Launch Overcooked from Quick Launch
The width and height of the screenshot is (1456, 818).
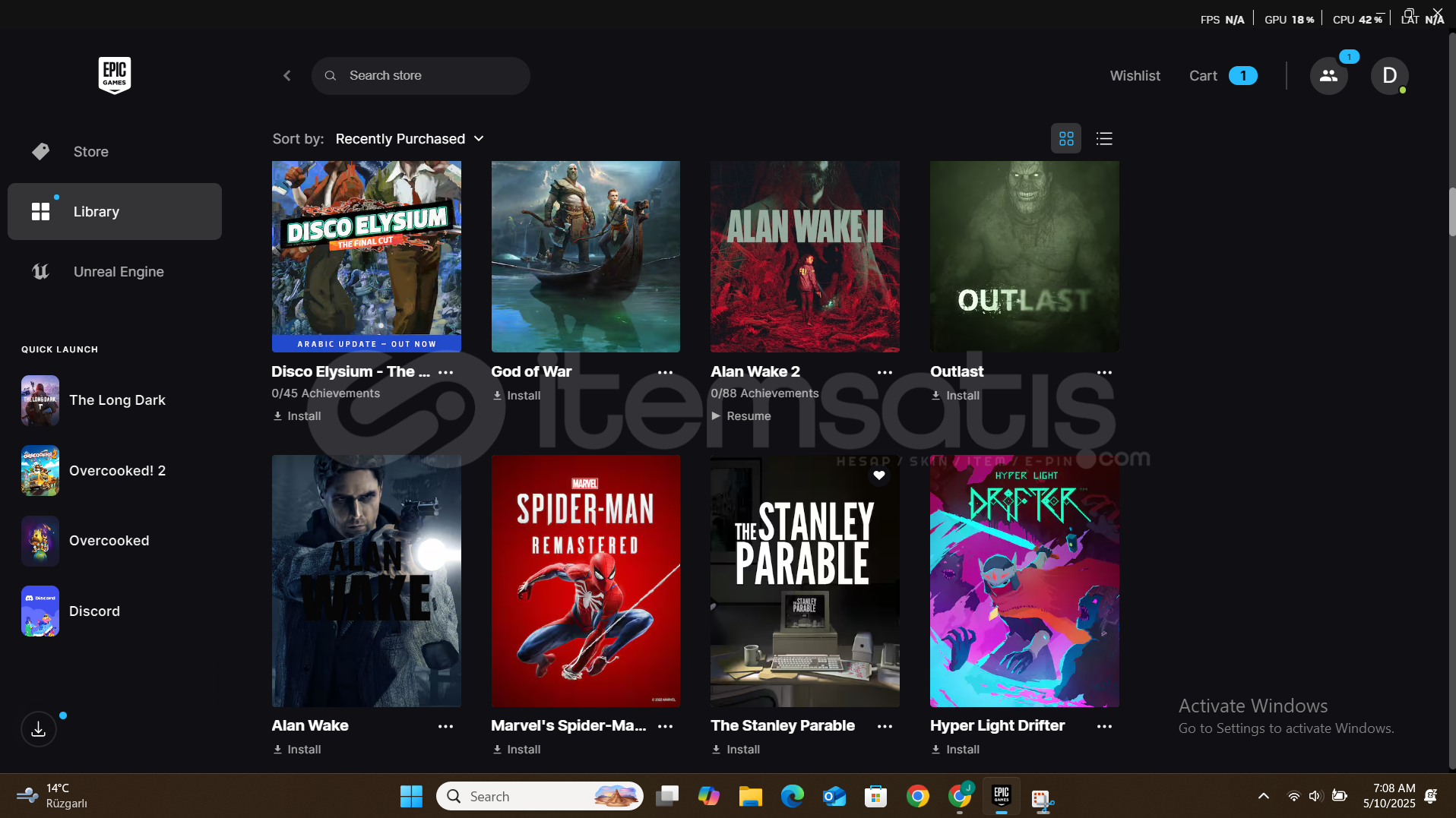click(x=85, y=541)
